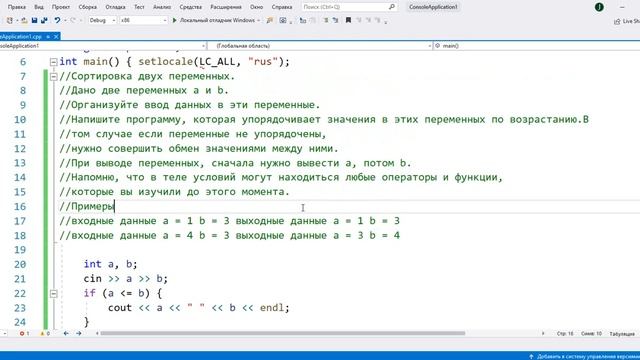Open the Проект menu
The image size is (640, 360).
(61, 7)
